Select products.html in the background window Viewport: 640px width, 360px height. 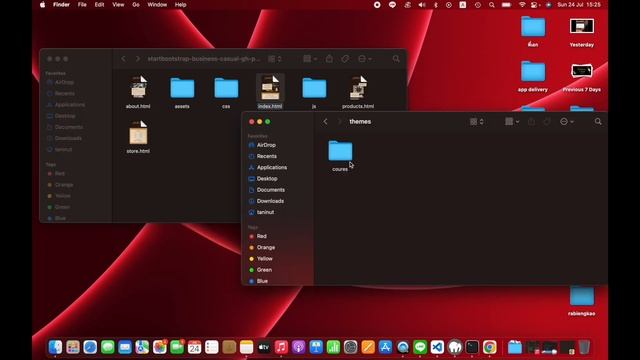[358, 87]
